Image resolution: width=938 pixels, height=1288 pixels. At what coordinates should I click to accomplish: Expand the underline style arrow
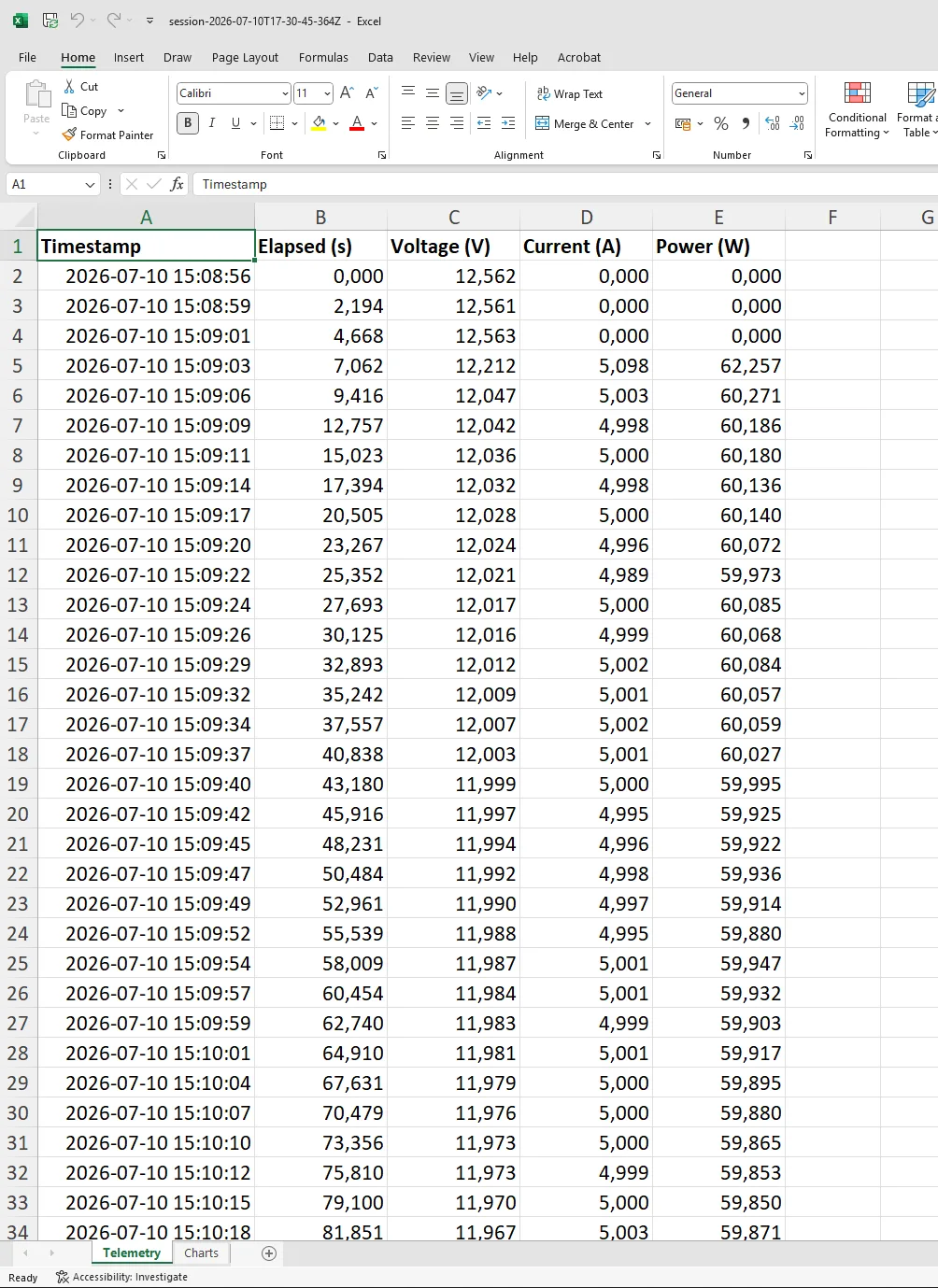pyautogui.click(x=253, y=123)
